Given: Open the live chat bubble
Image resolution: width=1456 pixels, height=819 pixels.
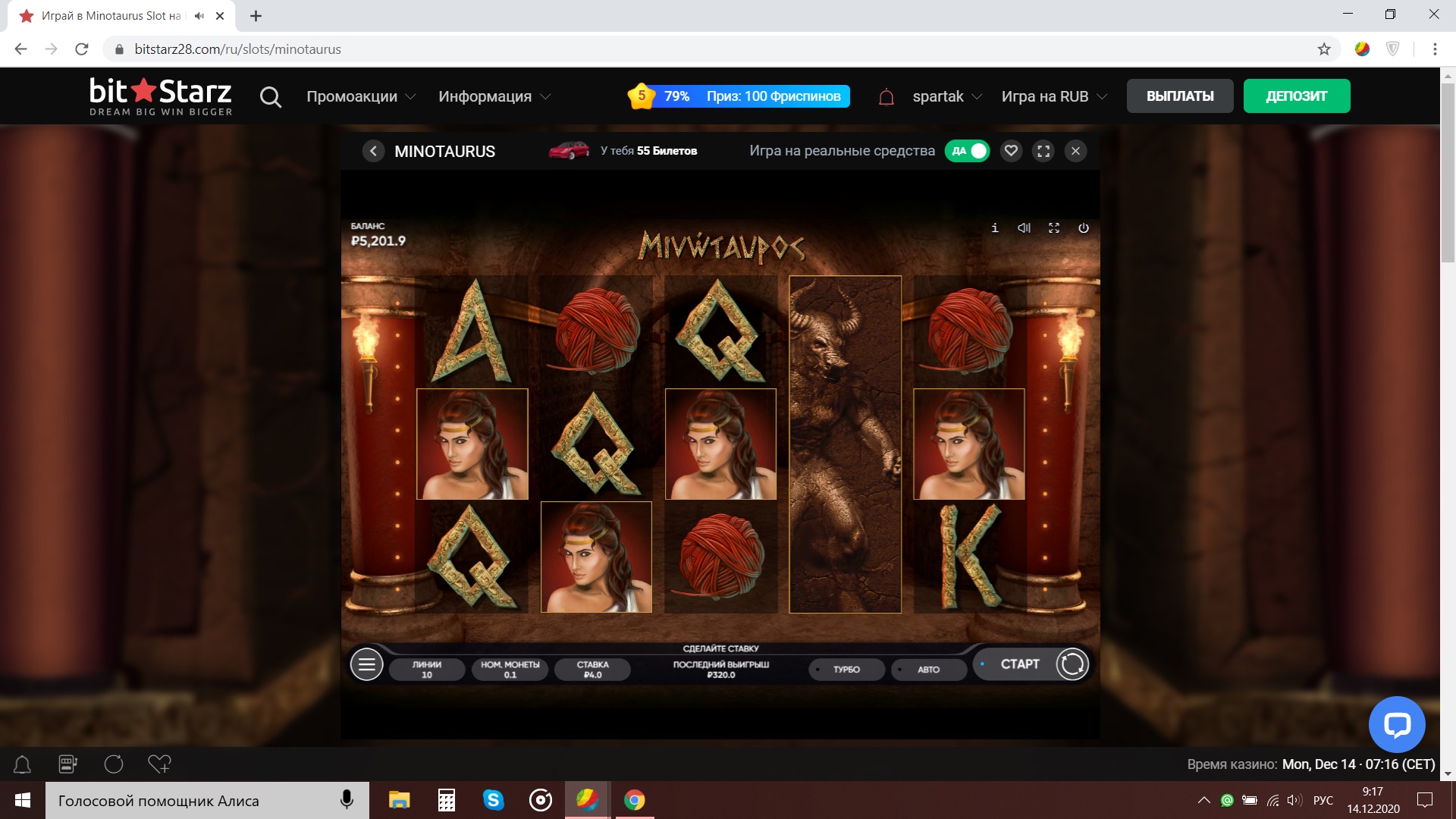Looking at the screenshot, I should [x=1397, y=724].
